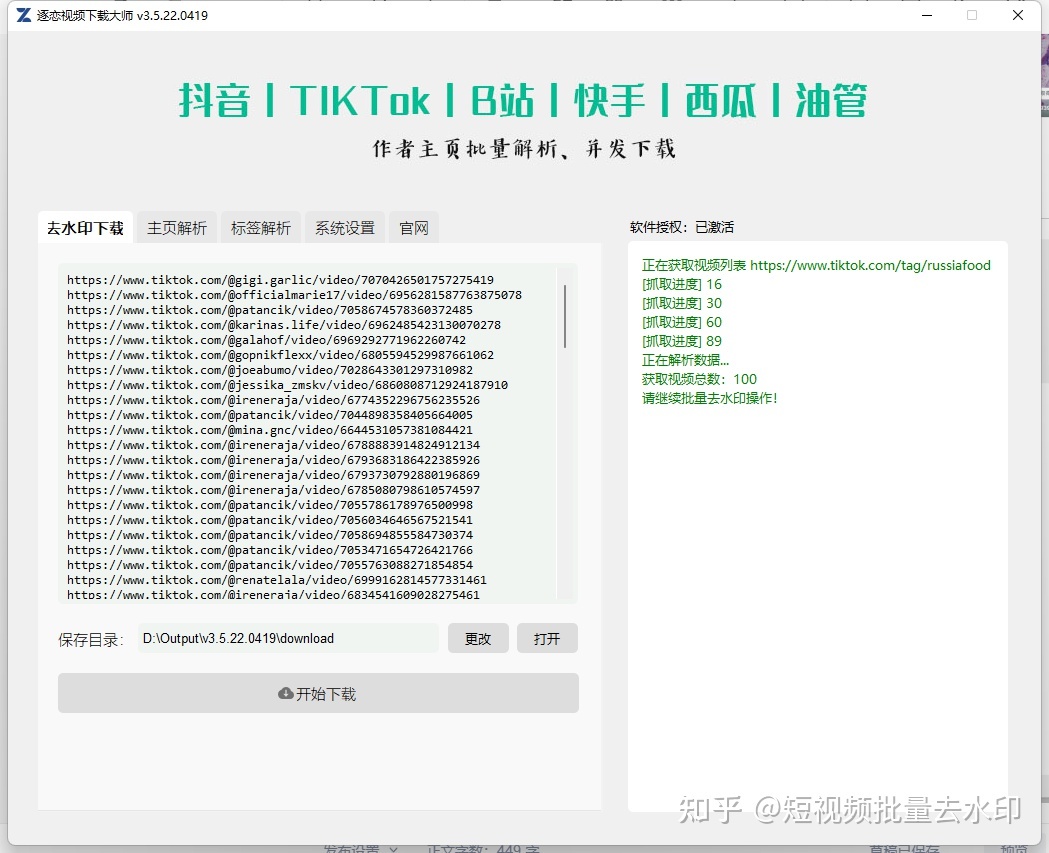The height and width of the screenshot is (853, 1049).
Task: Click the log line [抓取进度] 16
Action: tap(682, 284)
